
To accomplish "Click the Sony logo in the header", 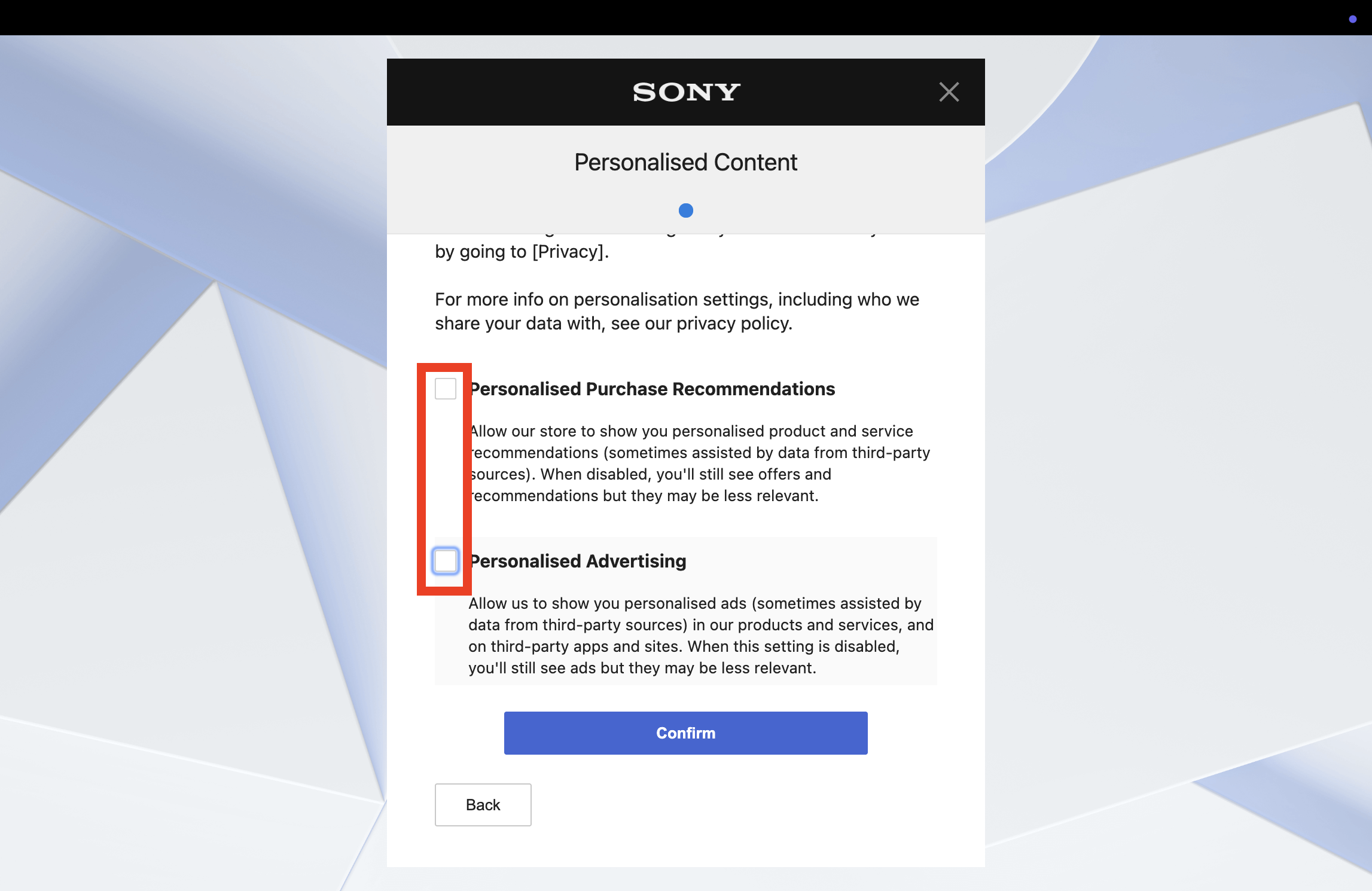I will point(686,92).
